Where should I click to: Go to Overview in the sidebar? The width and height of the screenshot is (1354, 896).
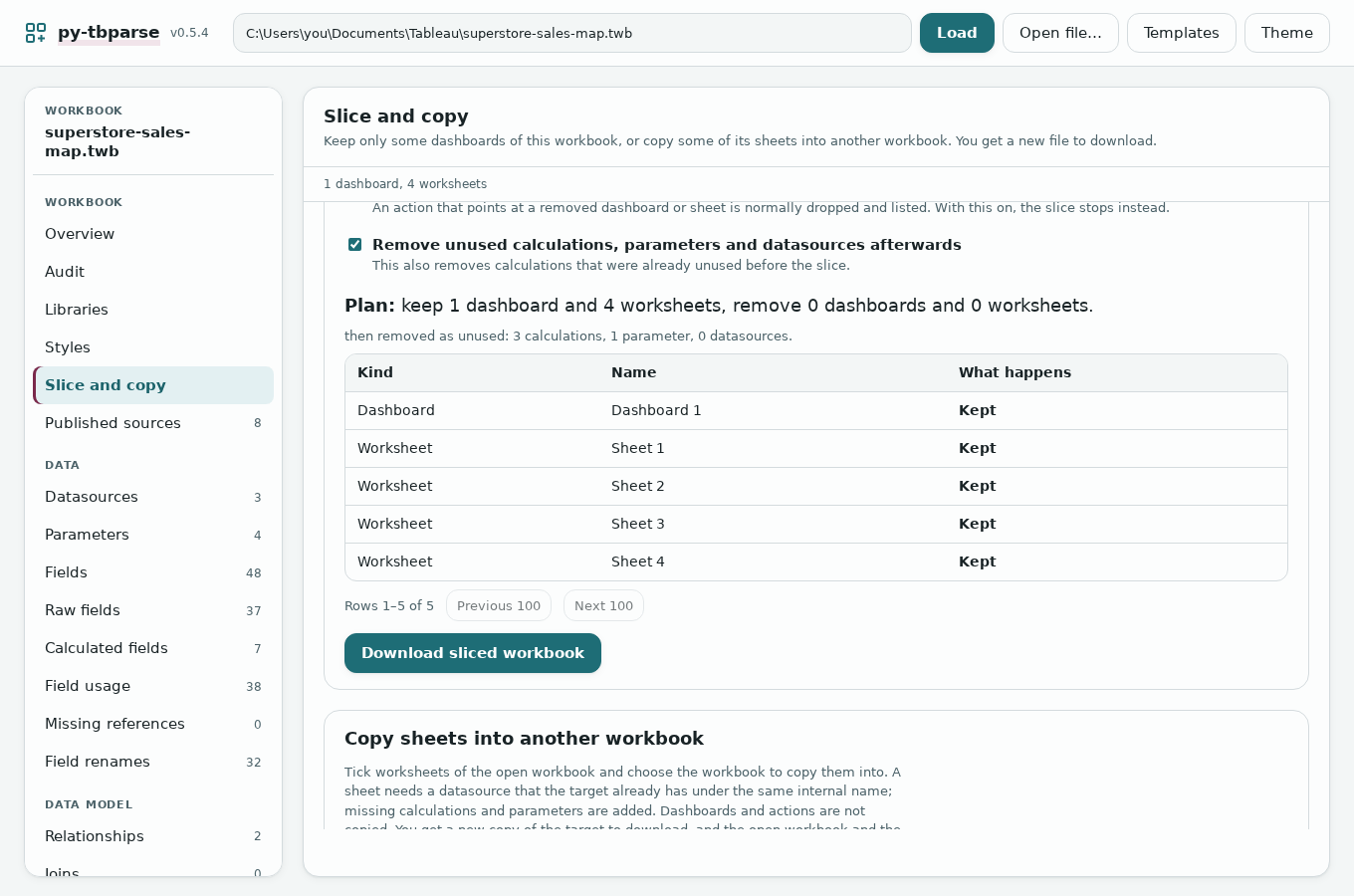153,234
